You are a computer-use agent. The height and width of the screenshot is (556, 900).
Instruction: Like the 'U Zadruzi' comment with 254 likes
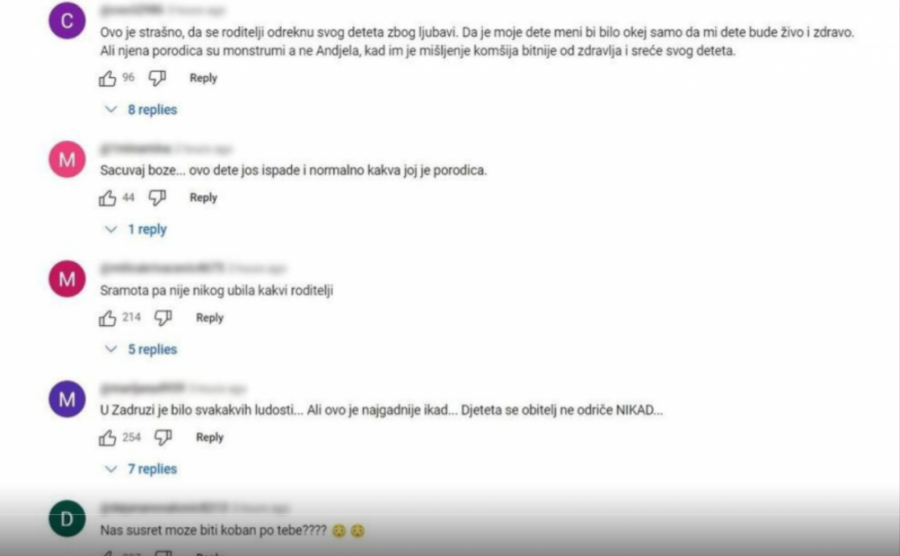click(107, 438)
